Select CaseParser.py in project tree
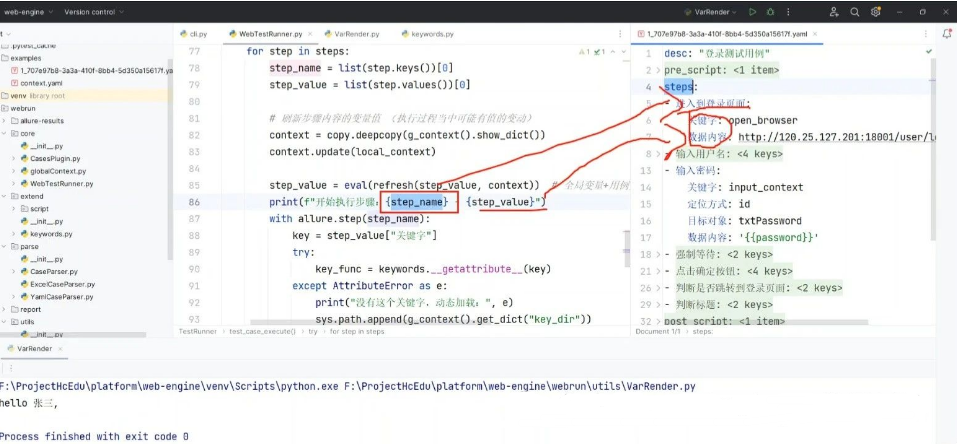The height and width of the screenshot is (444, 957). 54,272
